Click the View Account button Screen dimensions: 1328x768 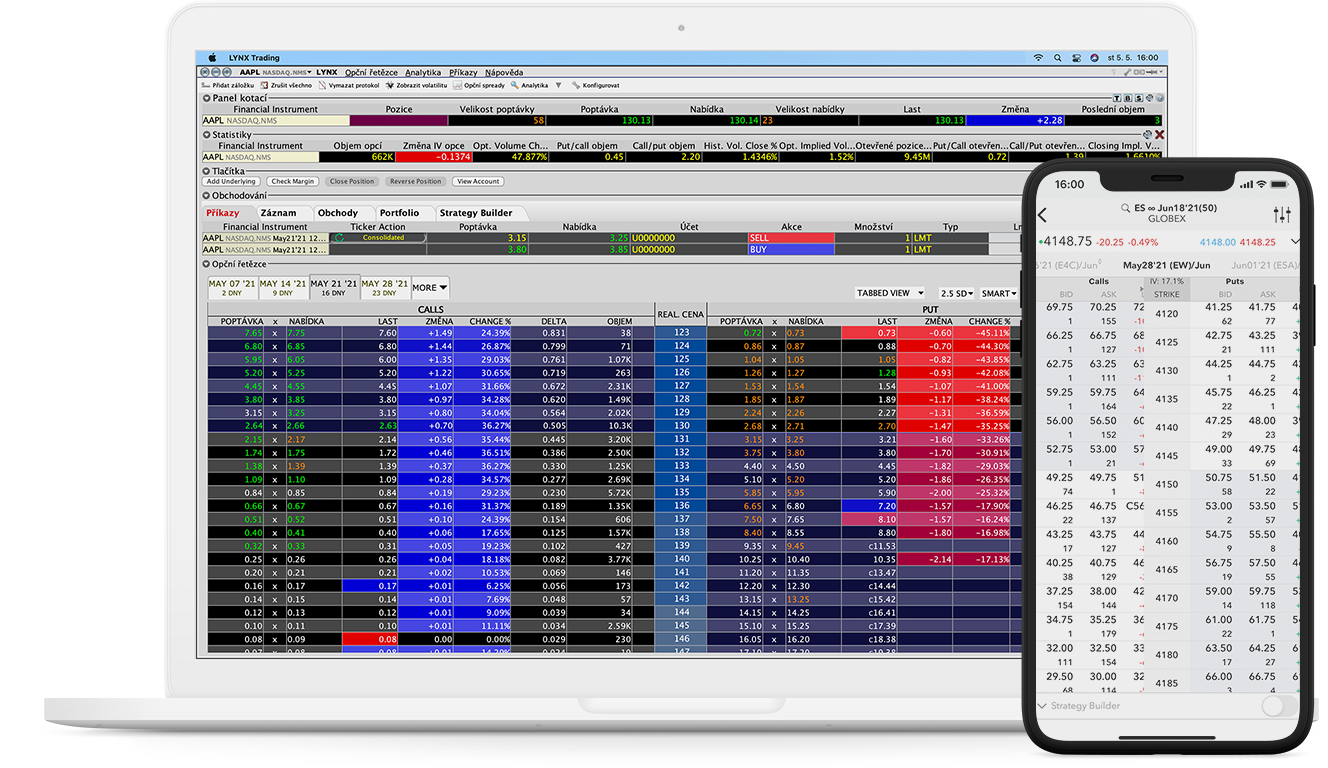click(x=478, y=182)
